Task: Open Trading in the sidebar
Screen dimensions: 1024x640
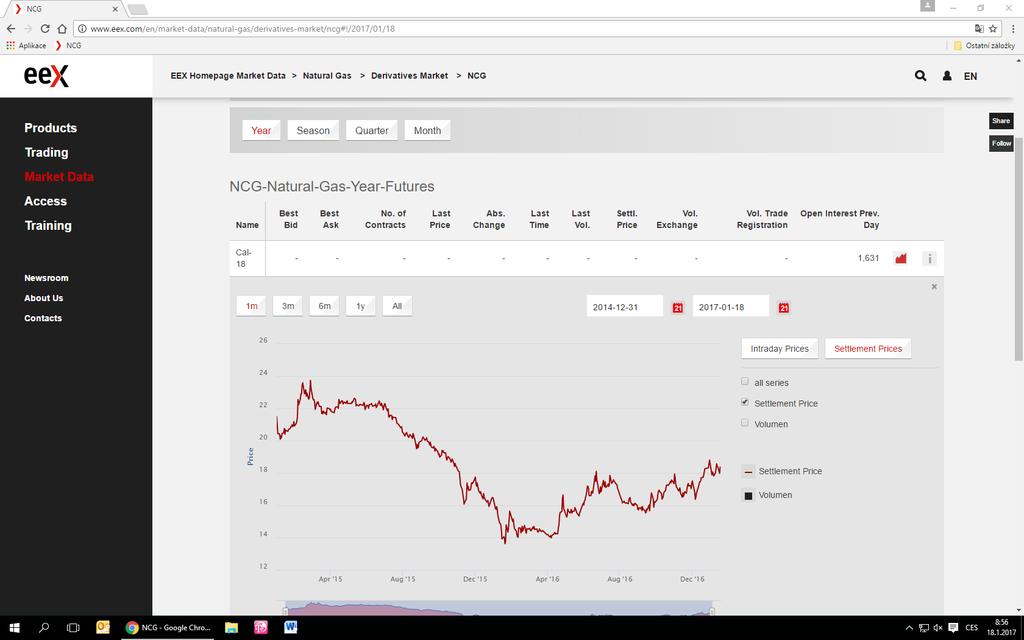Action: tap(46, 152)
